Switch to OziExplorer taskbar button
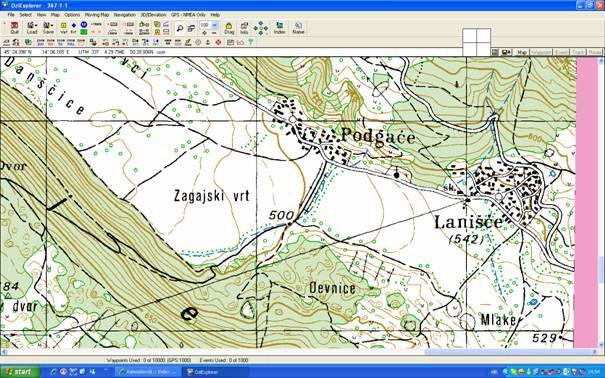Viewport: 605px width, 378px height. click(x=216, y=372)
